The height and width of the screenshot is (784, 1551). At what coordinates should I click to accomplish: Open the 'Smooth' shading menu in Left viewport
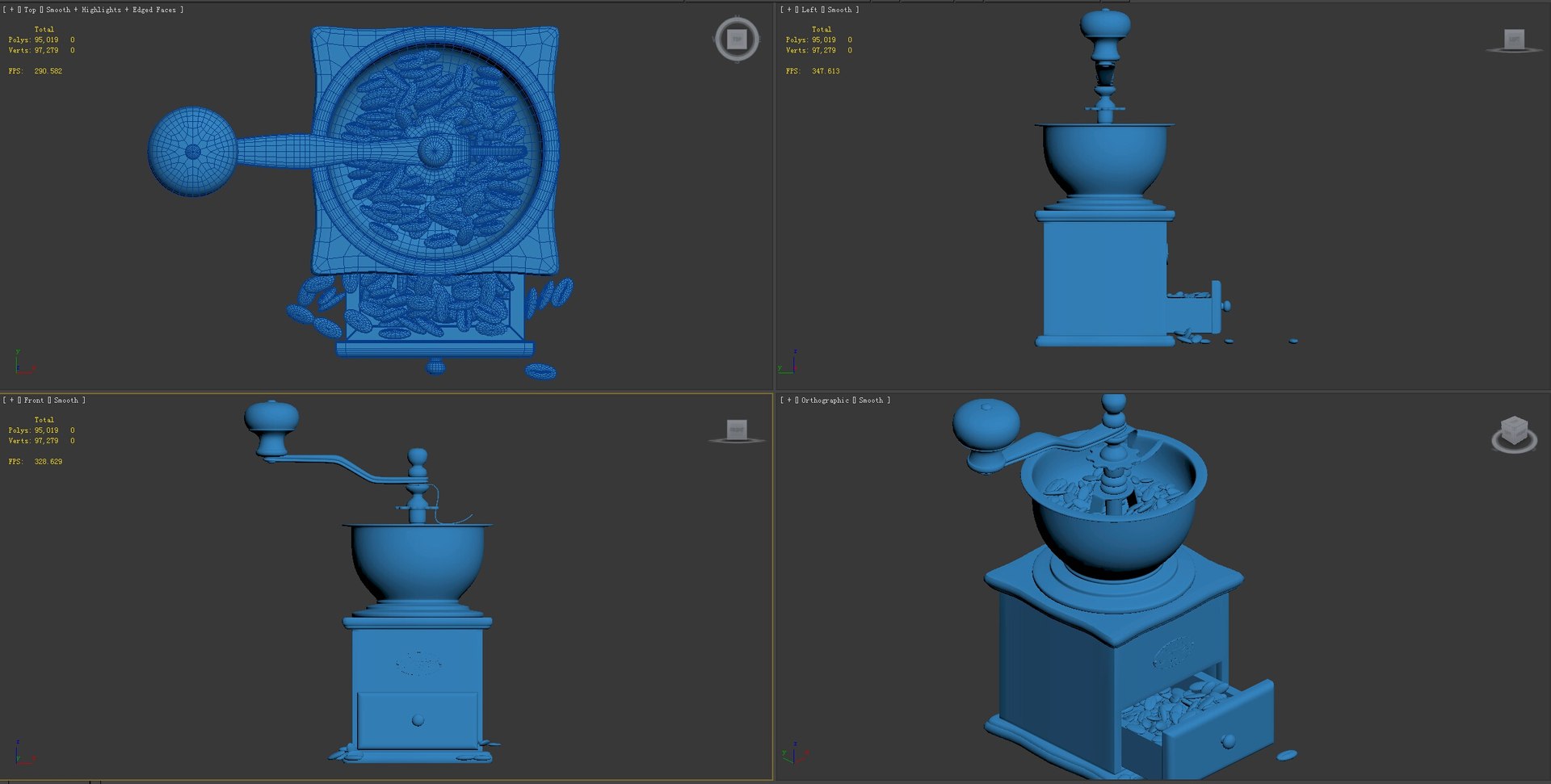tap(839, 10)
